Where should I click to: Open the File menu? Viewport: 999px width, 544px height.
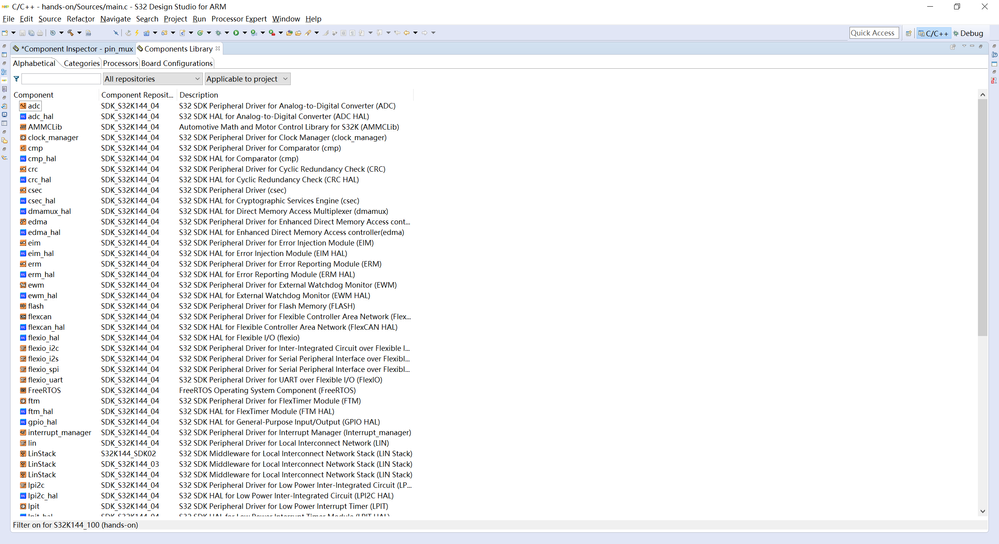(x=8, y=19)
